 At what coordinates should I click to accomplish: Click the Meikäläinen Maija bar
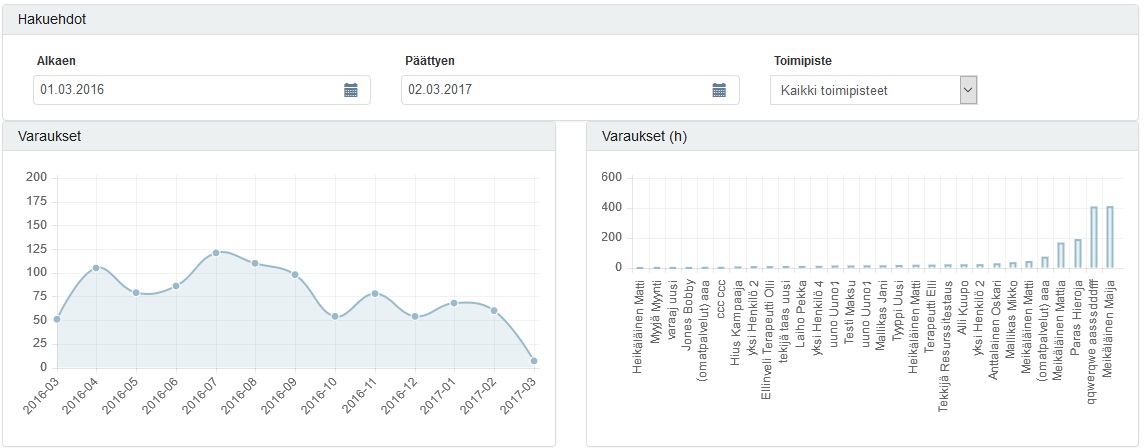pyautogui.click(x=1109, y=238)
